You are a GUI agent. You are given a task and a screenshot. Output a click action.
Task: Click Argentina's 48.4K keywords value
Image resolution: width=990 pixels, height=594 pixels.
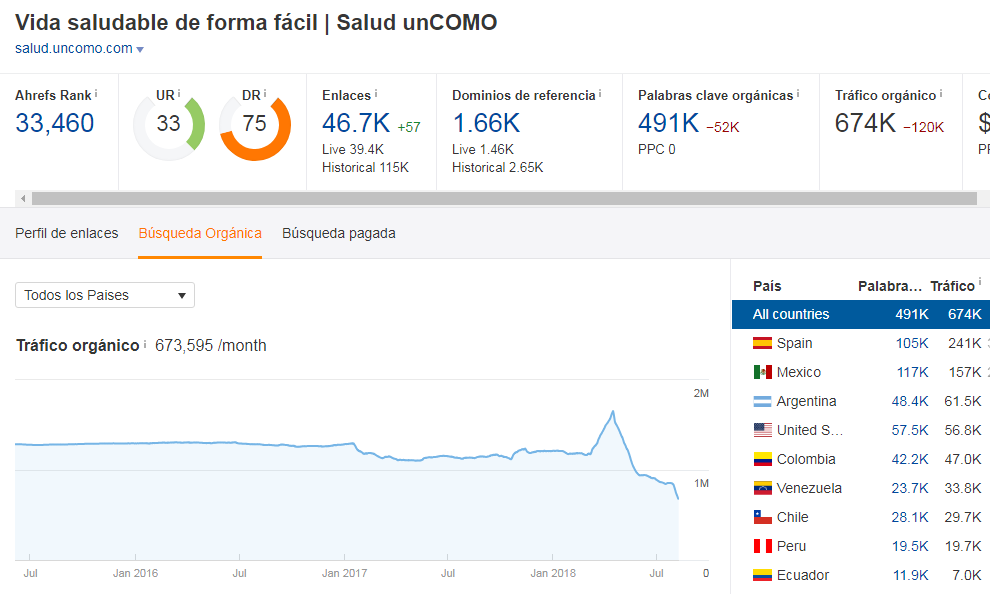[x=910, y=401]
